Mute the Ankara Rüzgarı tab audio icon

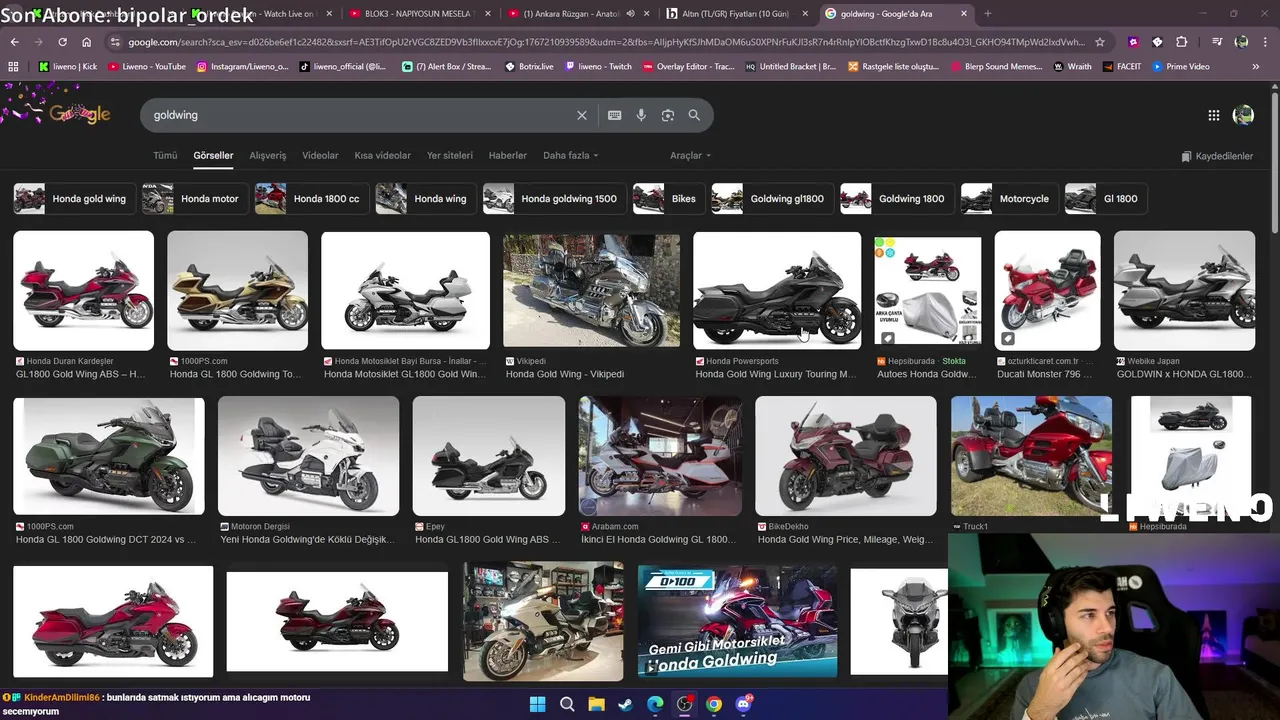click(631, 14)
